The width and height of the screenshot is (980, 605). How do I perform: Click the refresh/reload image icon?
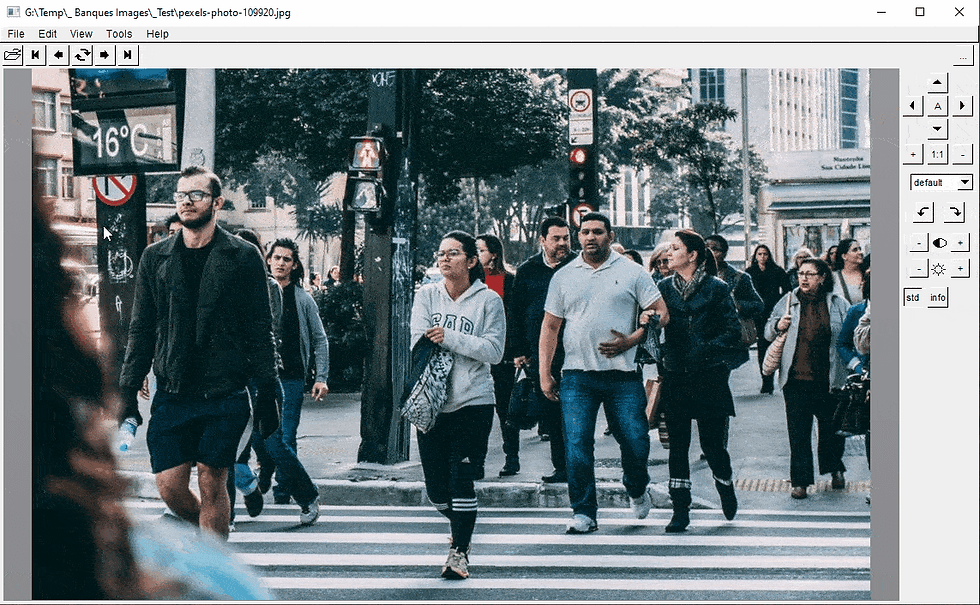pos(82,55)
